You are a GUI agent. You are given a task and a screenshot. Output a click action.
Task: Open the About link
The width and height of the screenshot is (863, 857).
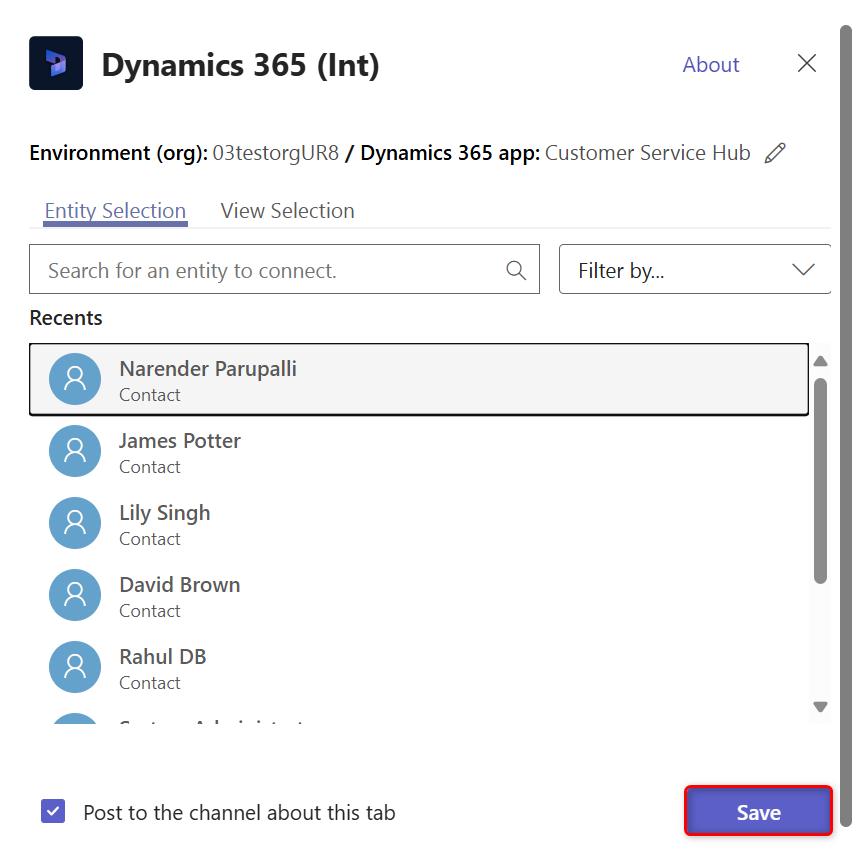click(x=710, y=64)
